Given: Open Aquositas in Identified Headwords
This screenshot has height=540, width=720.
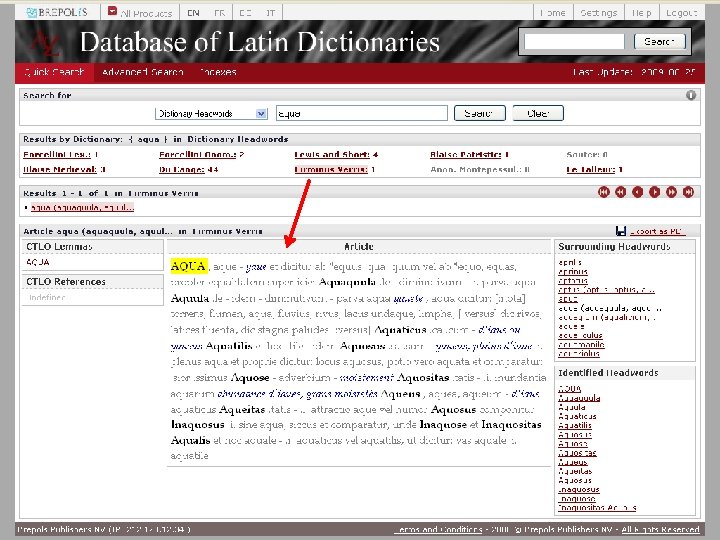Looking at the screenshot, I should (x=577, y=453).
